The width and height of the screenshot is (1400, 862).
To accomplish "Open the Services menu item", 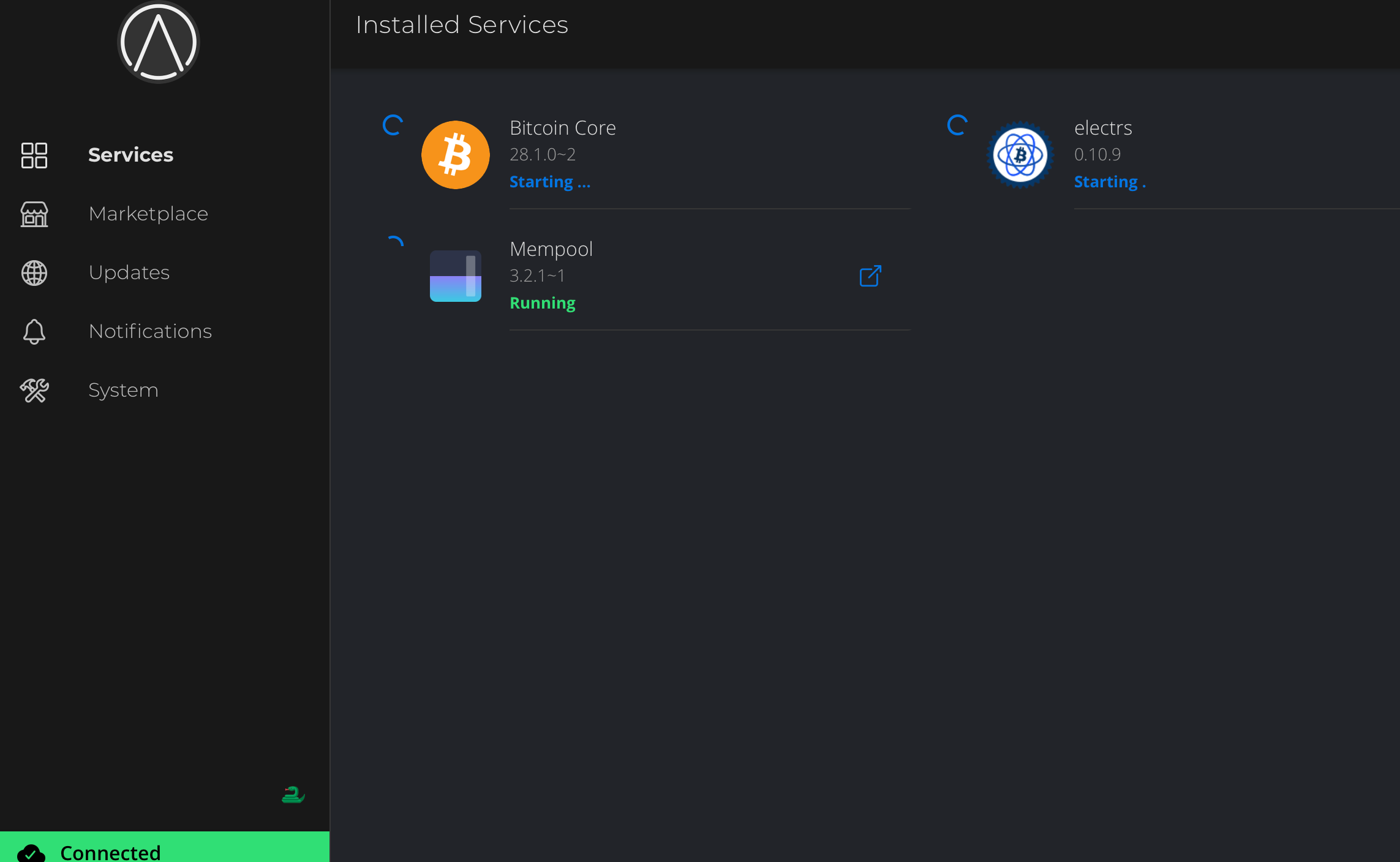I will [130, 155].
